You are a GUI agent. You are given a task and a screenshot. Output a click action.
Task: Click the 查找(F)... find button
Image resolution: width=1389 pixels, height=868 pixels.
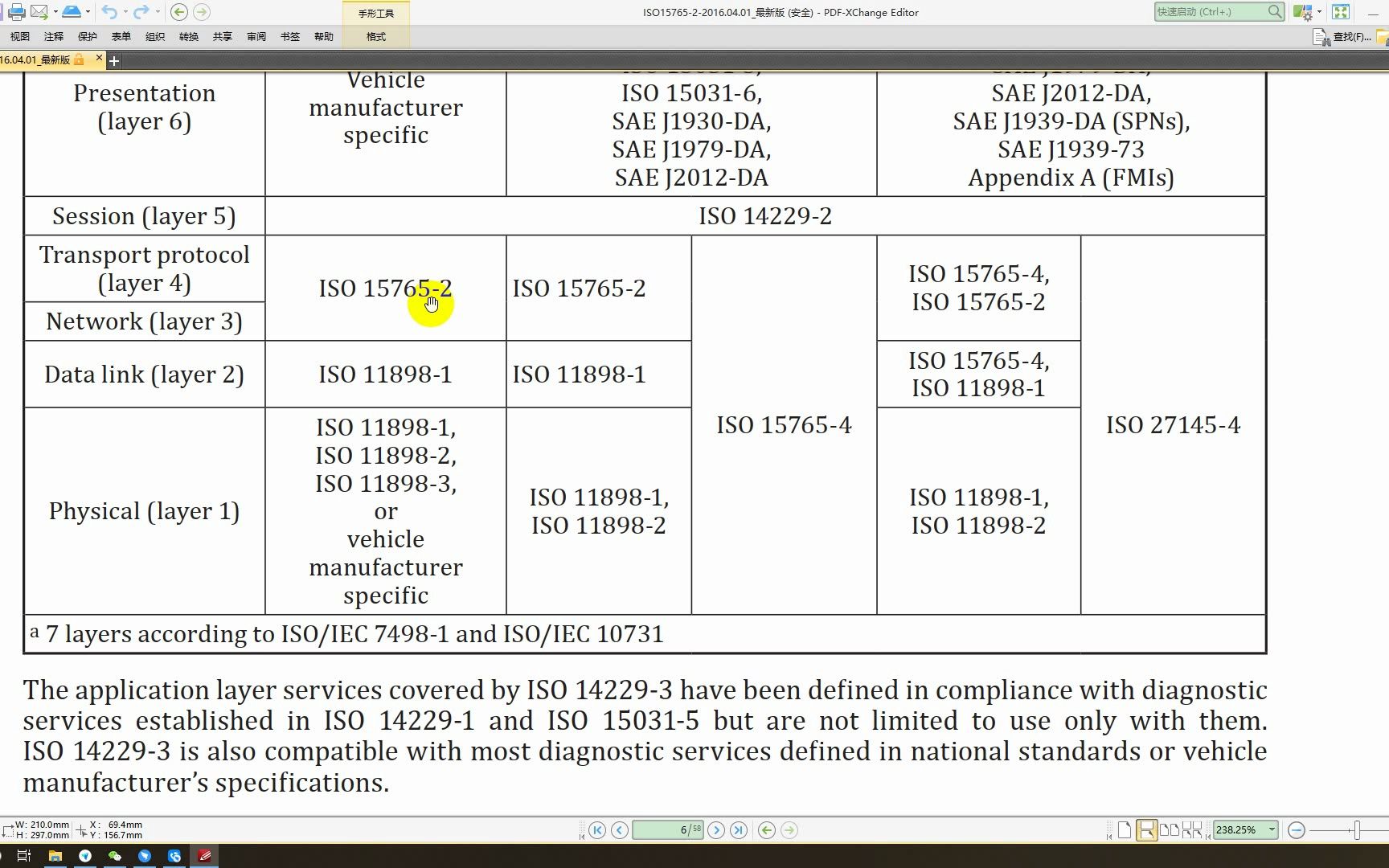(1342, 37)
